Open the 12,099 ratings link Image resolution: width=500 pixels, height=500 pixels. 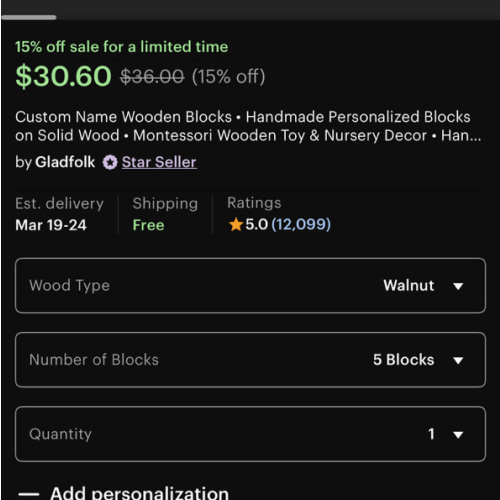coord(301,224)
